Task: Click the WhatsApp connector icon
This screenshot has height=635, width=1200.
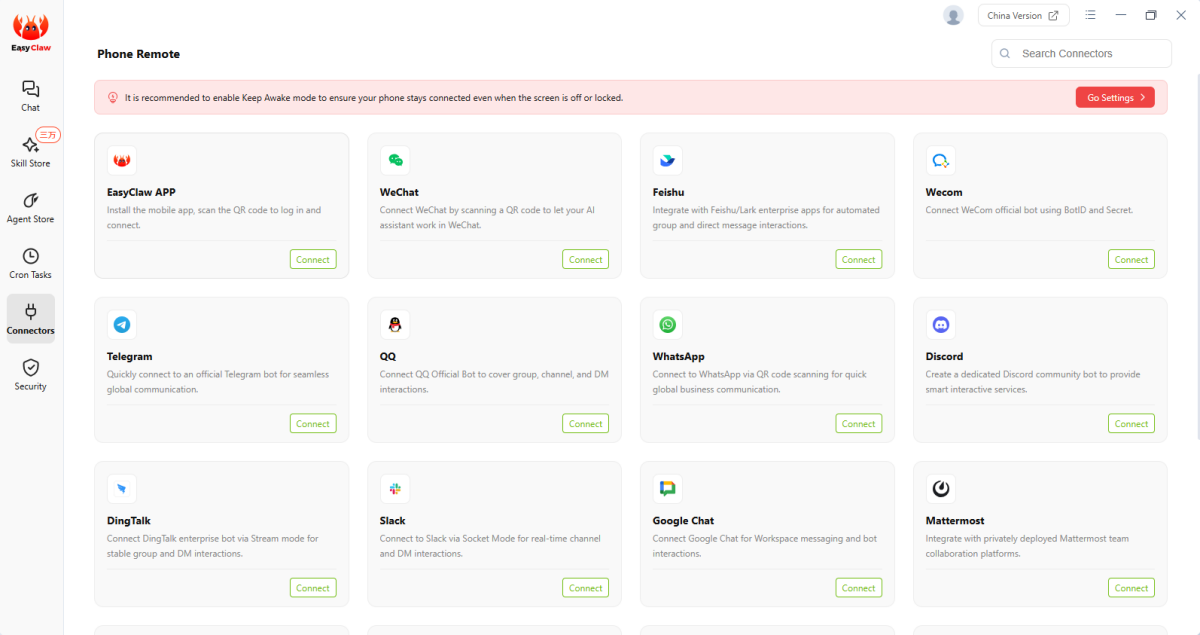Action: coord(667,325)
